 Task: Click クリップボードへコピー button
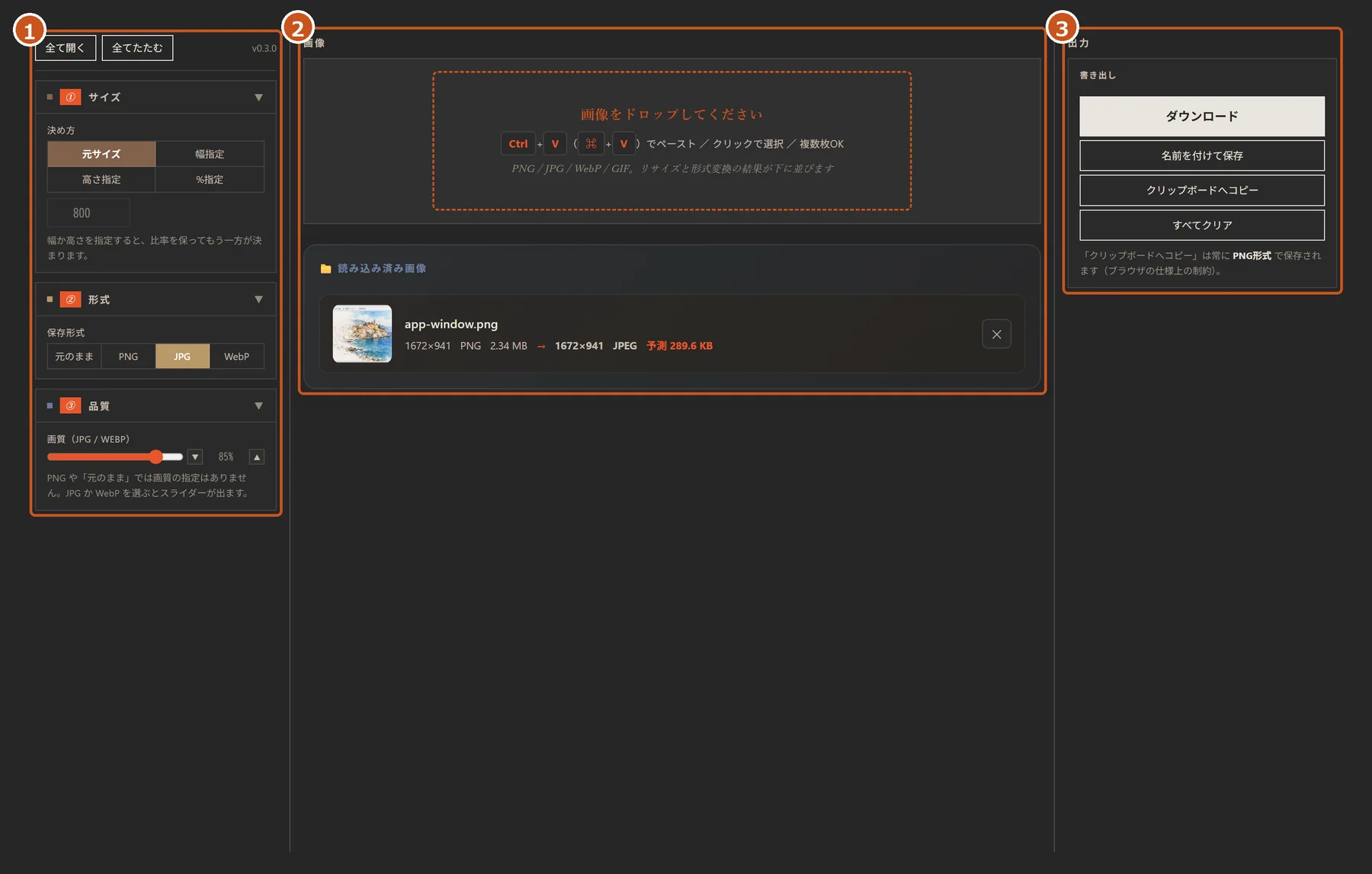[1202, 190]
